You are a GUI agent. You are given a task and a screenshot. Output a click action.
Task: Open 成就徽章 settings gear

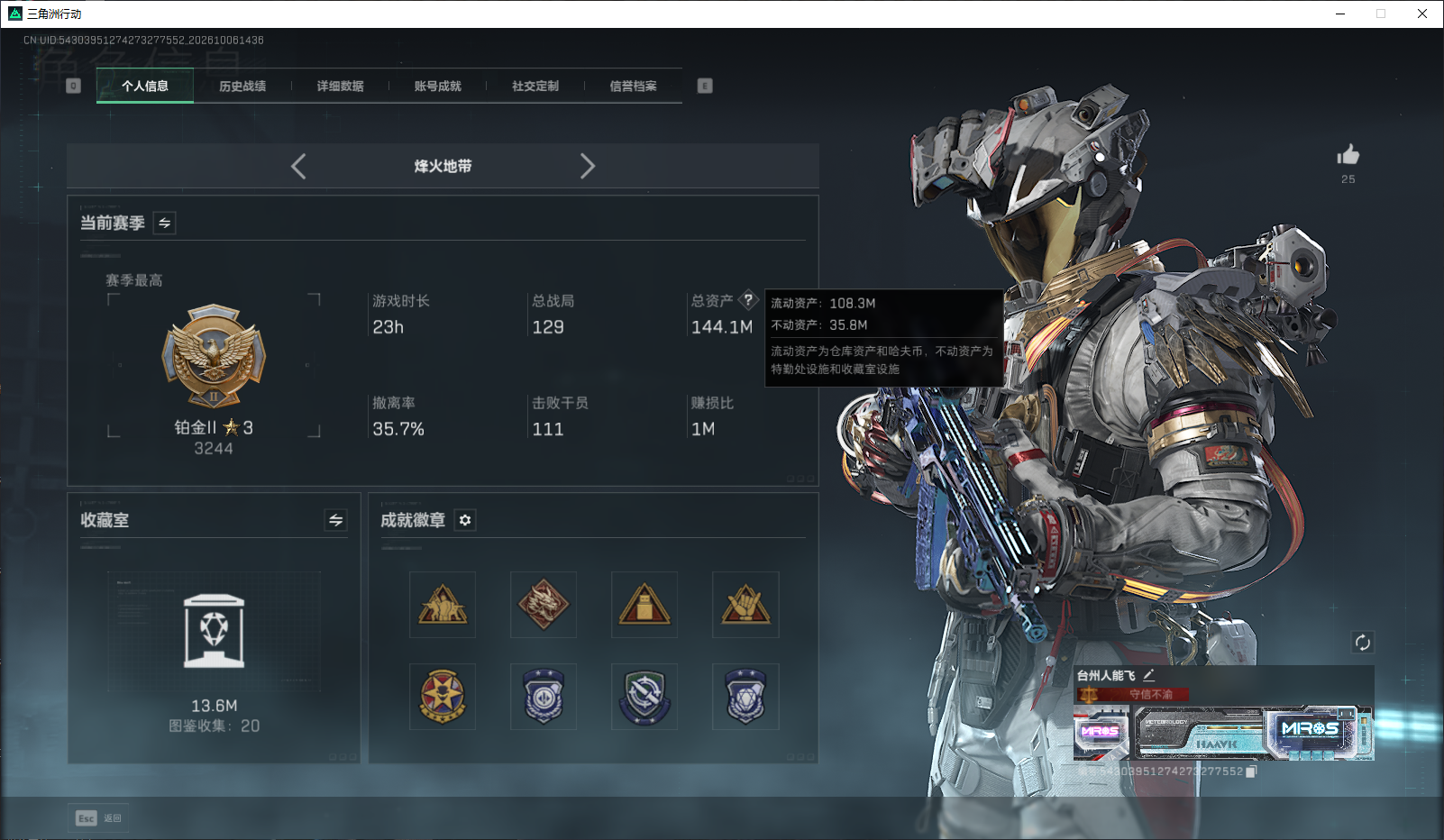(465, 520)
